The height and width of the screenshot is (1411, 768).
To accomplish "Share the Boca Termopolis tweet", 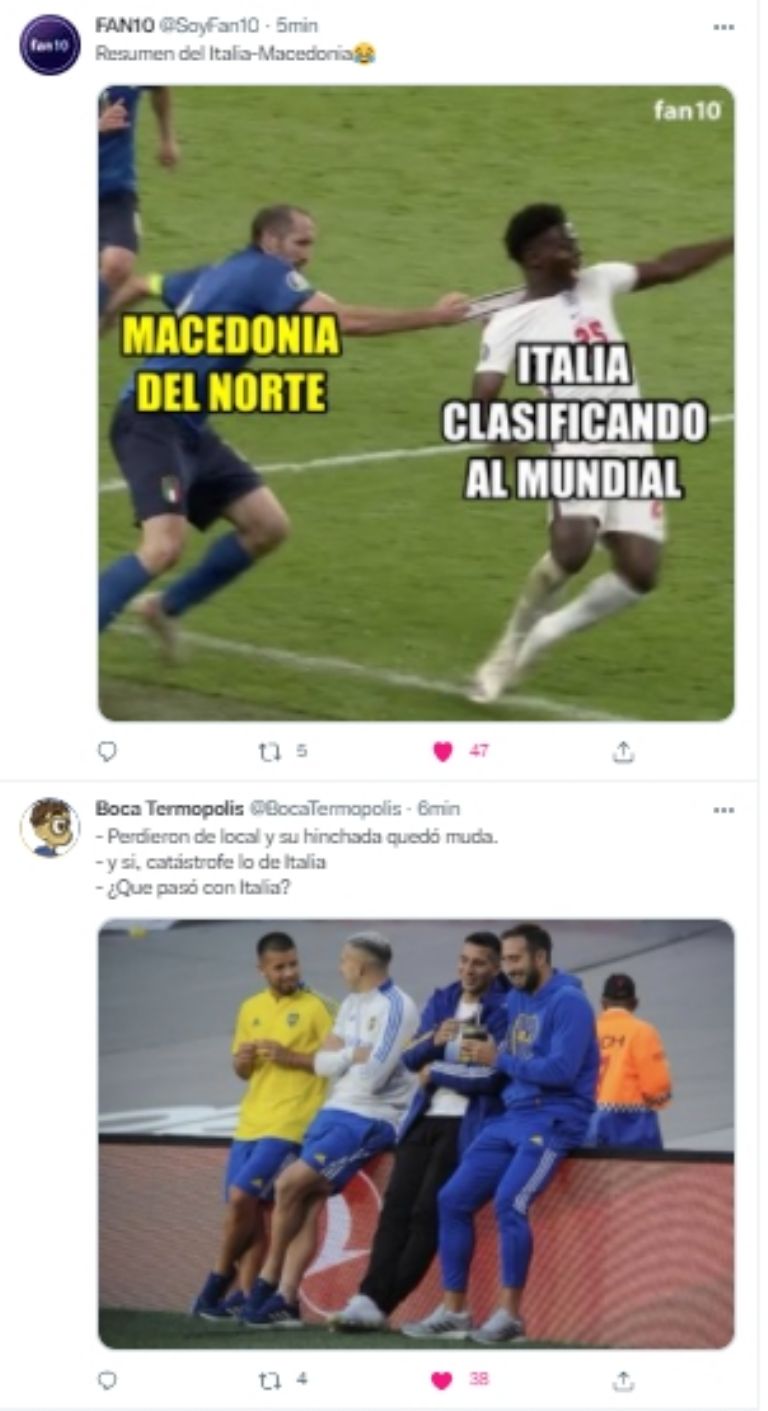I will point(623,1380).
